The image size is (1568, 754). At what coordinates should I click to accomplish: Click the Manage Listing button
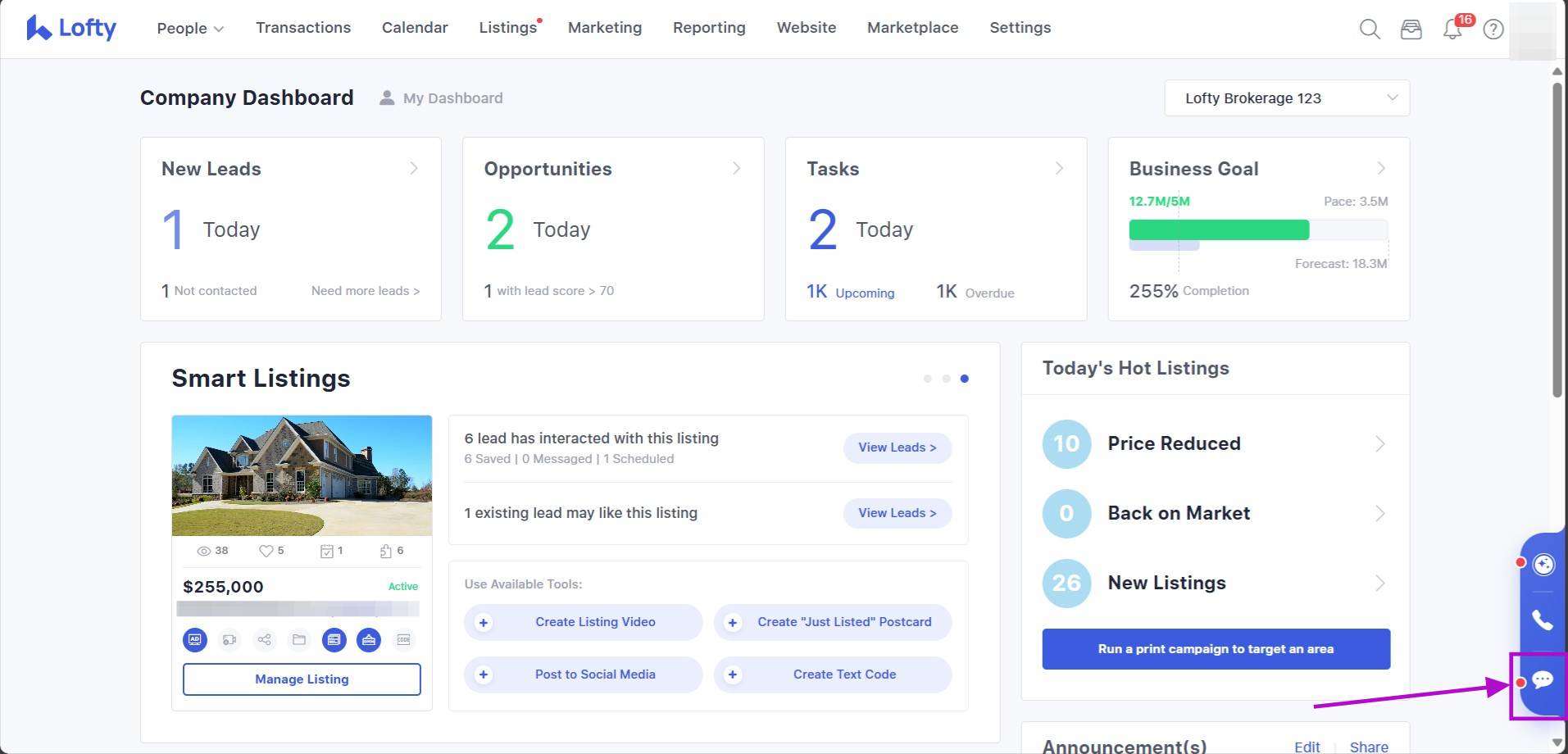coord(302,679)
